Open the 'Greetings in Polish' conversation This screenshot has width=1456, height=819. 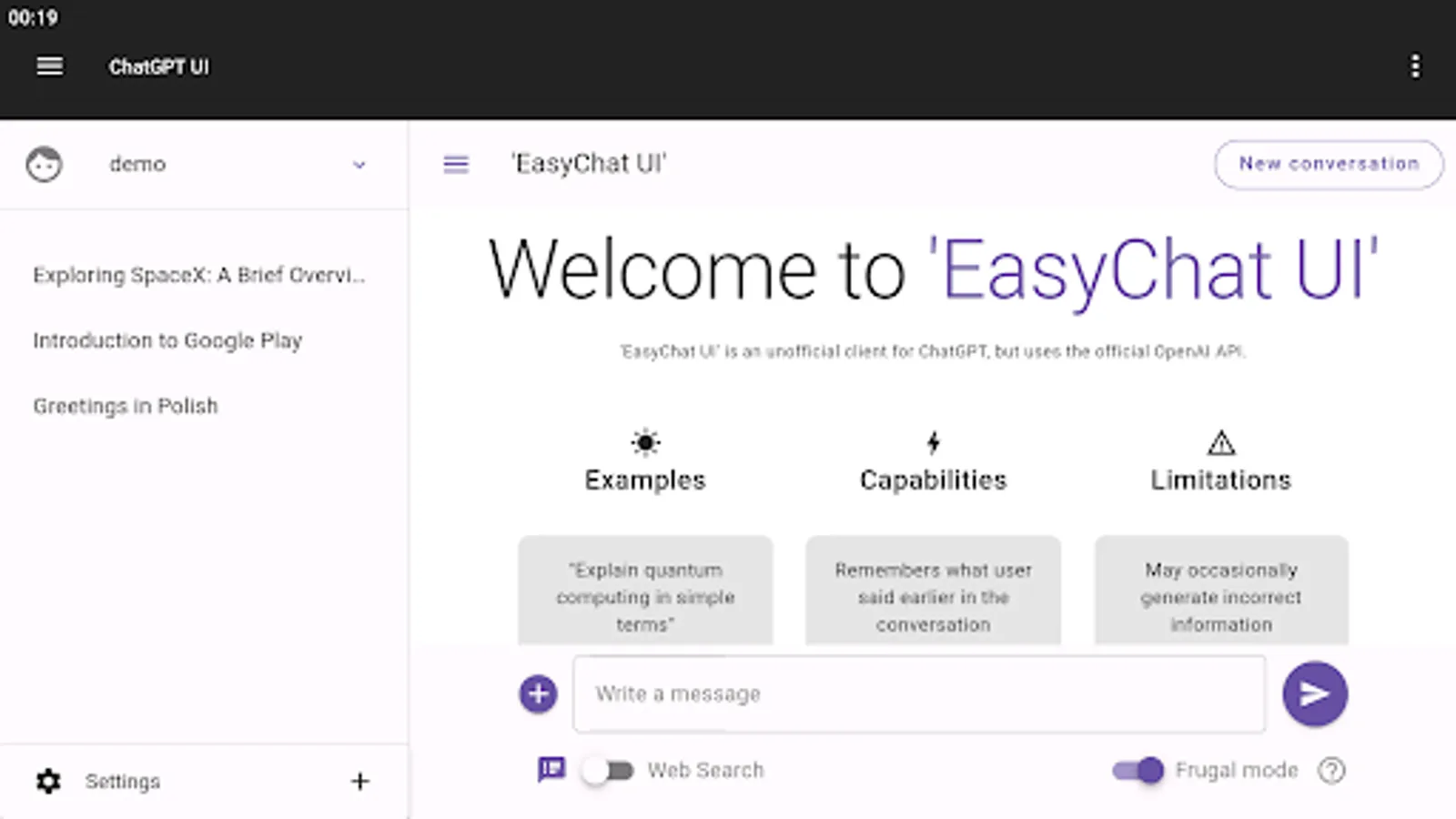[126, 406]
